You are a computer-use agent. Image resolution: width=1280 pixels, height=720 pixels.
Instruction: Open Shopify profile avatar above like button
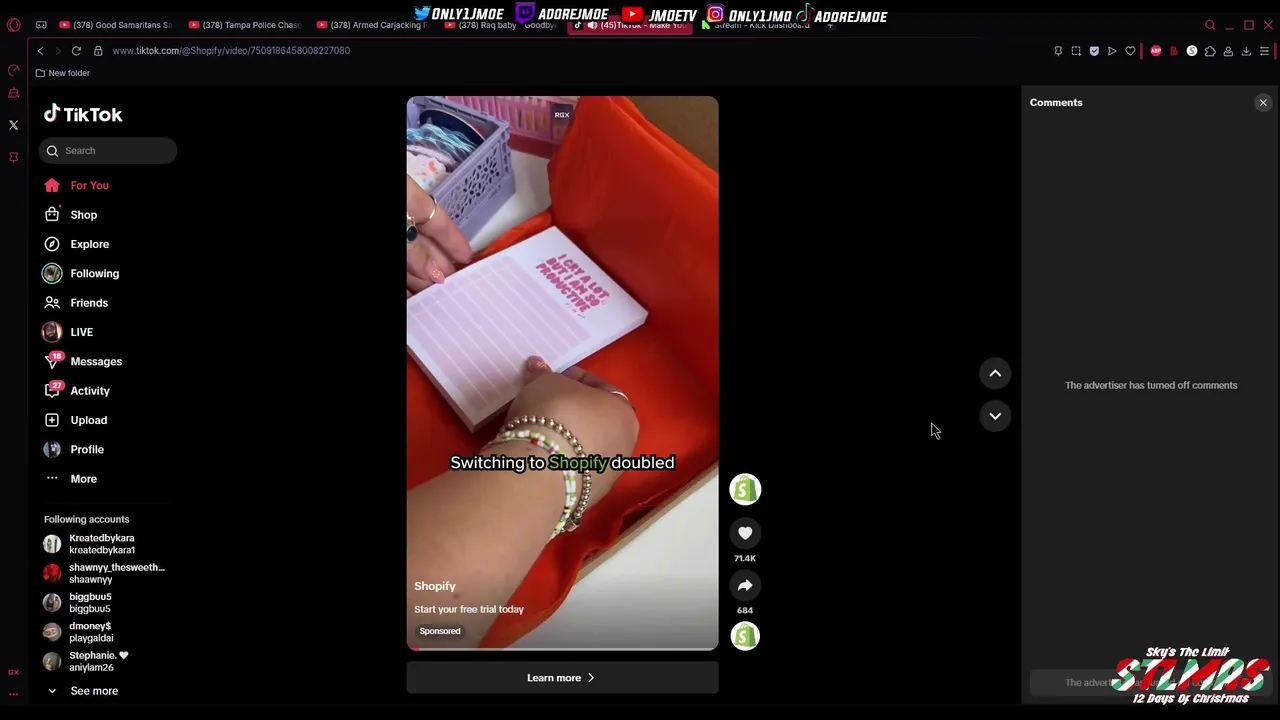pos(745,489)
